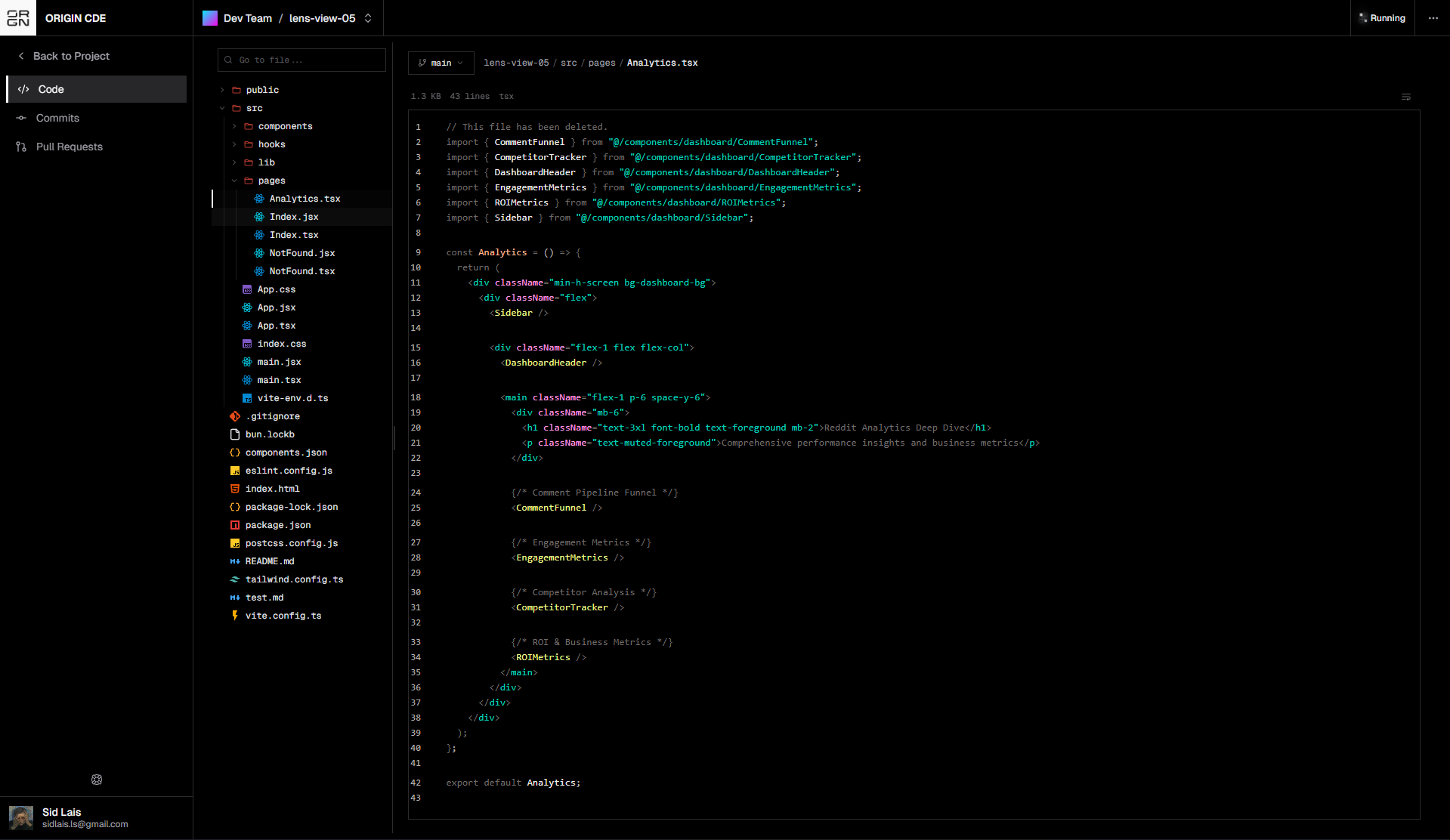The height and width of the screenshot is (840, 1450).
Task: Open the project switcher chevron
Action: coord(368,18)
